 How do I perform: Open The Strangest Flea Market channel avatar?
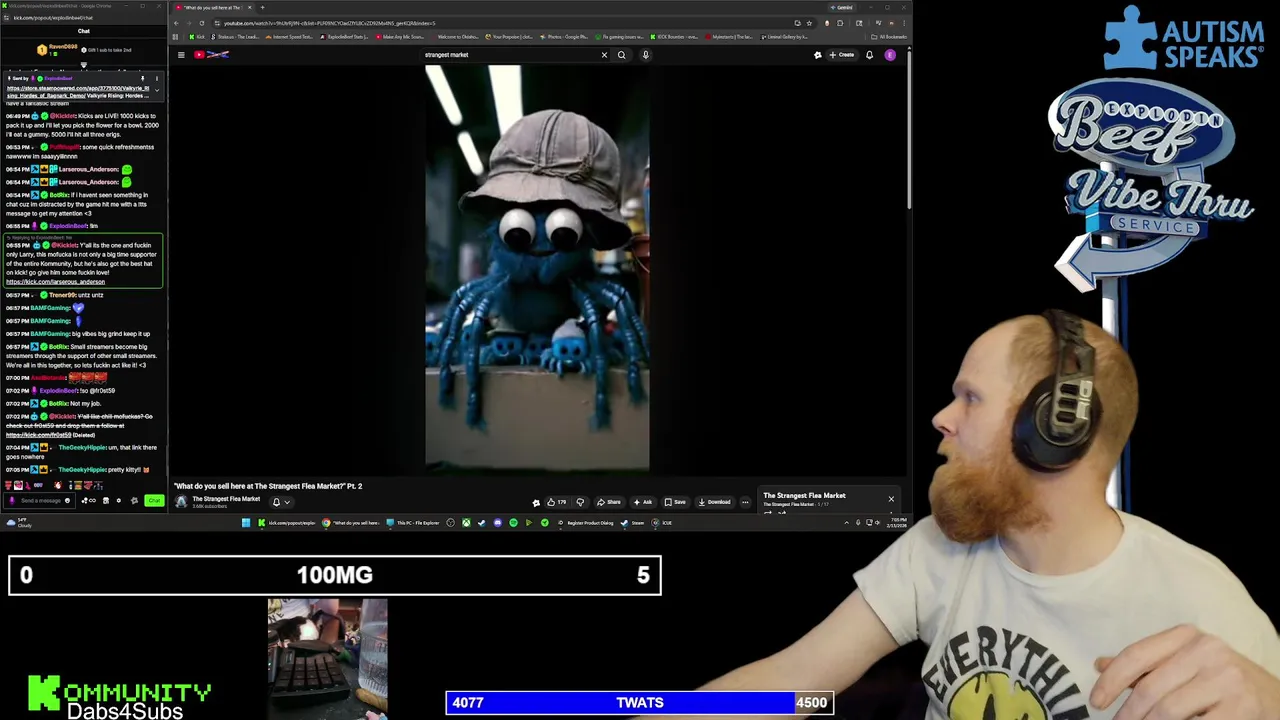tap(181, 502)
